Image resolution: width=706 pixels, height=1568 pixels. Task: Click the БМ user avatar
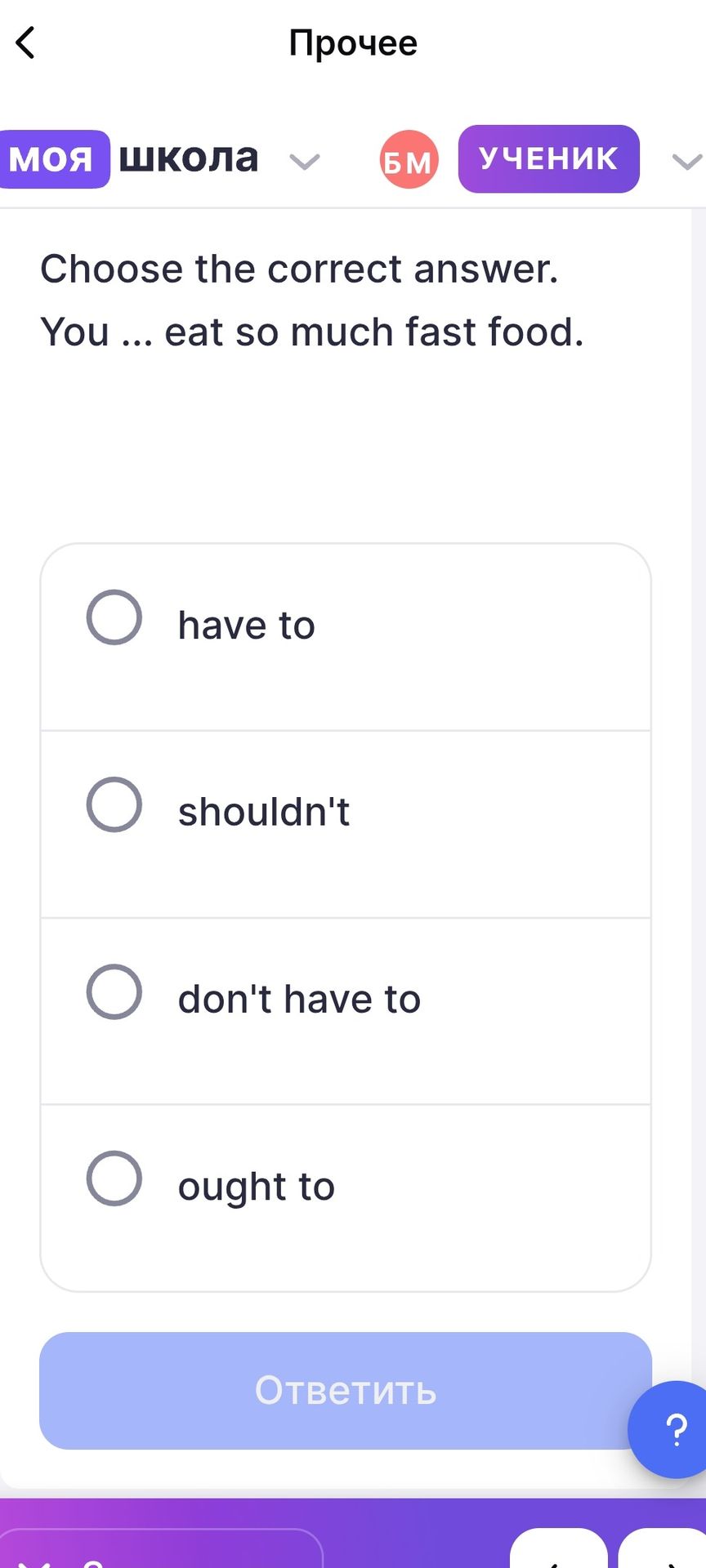point(409,159)
